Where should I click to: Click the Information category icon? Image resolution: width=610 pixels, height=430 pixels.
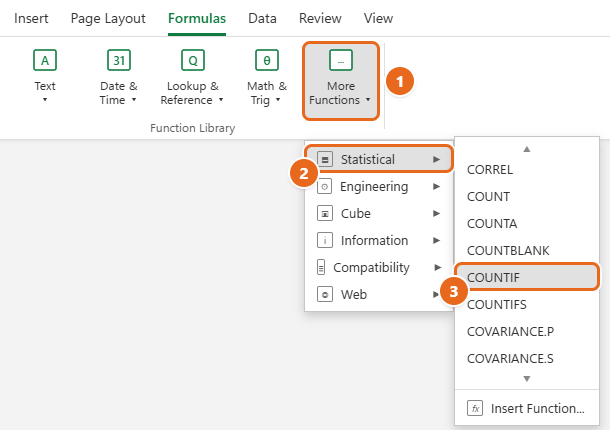[325, 240]
